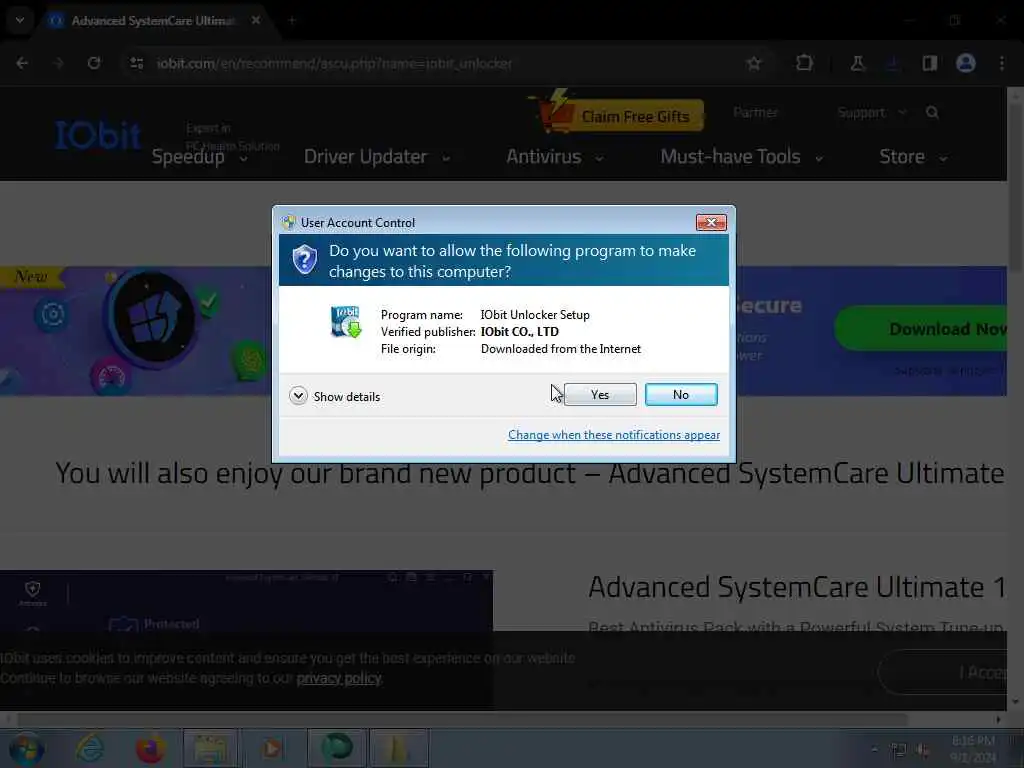Click volume icon in system tray
This screenshot has height=768, width=1024.
(923, 750)
